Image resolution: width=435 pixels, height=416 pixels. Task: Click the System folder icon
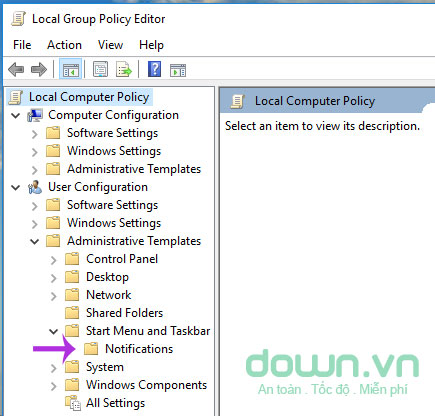tap(72, 367)
